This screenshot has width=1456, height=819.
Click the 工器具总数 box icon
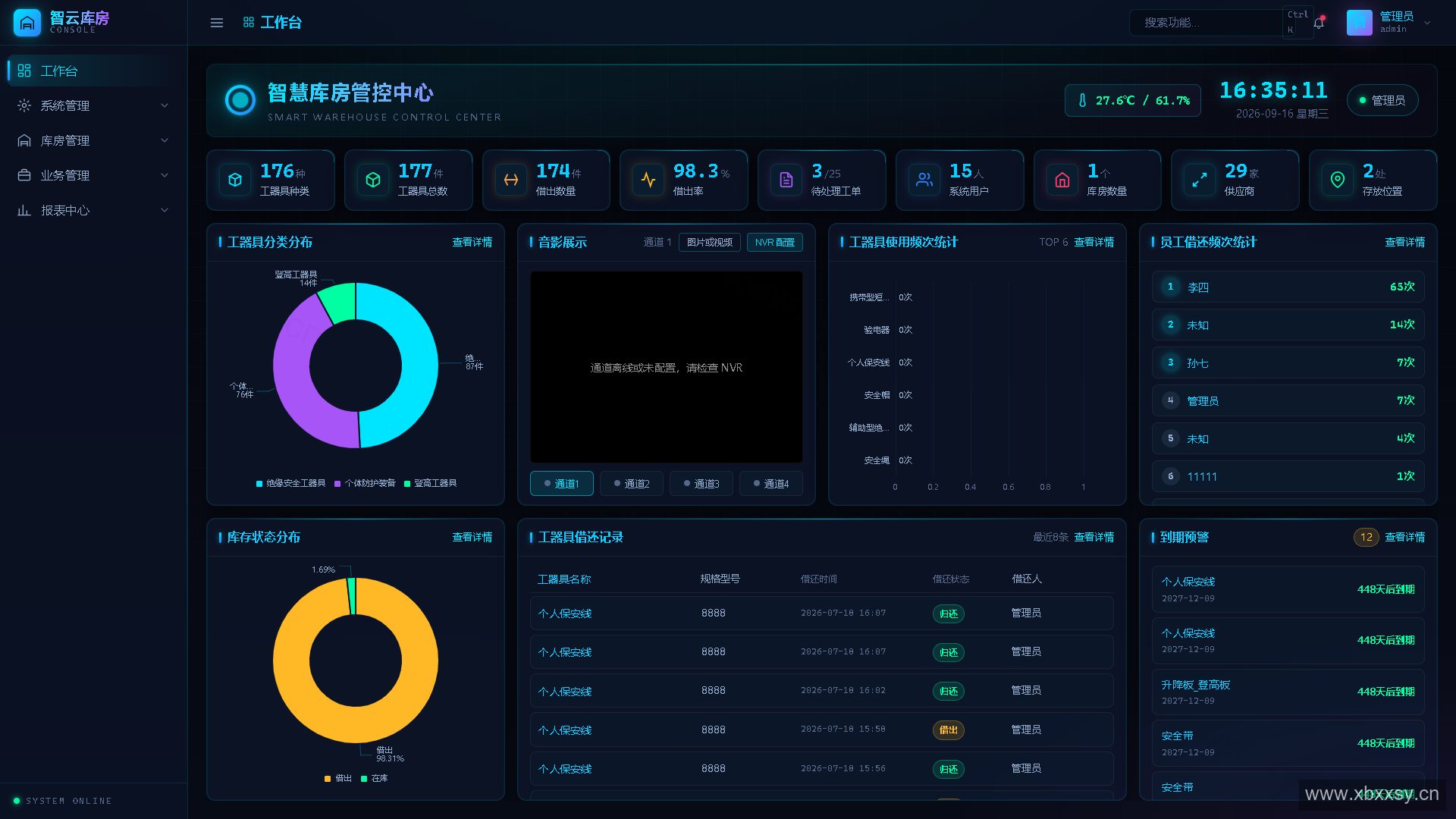point(373,180)
